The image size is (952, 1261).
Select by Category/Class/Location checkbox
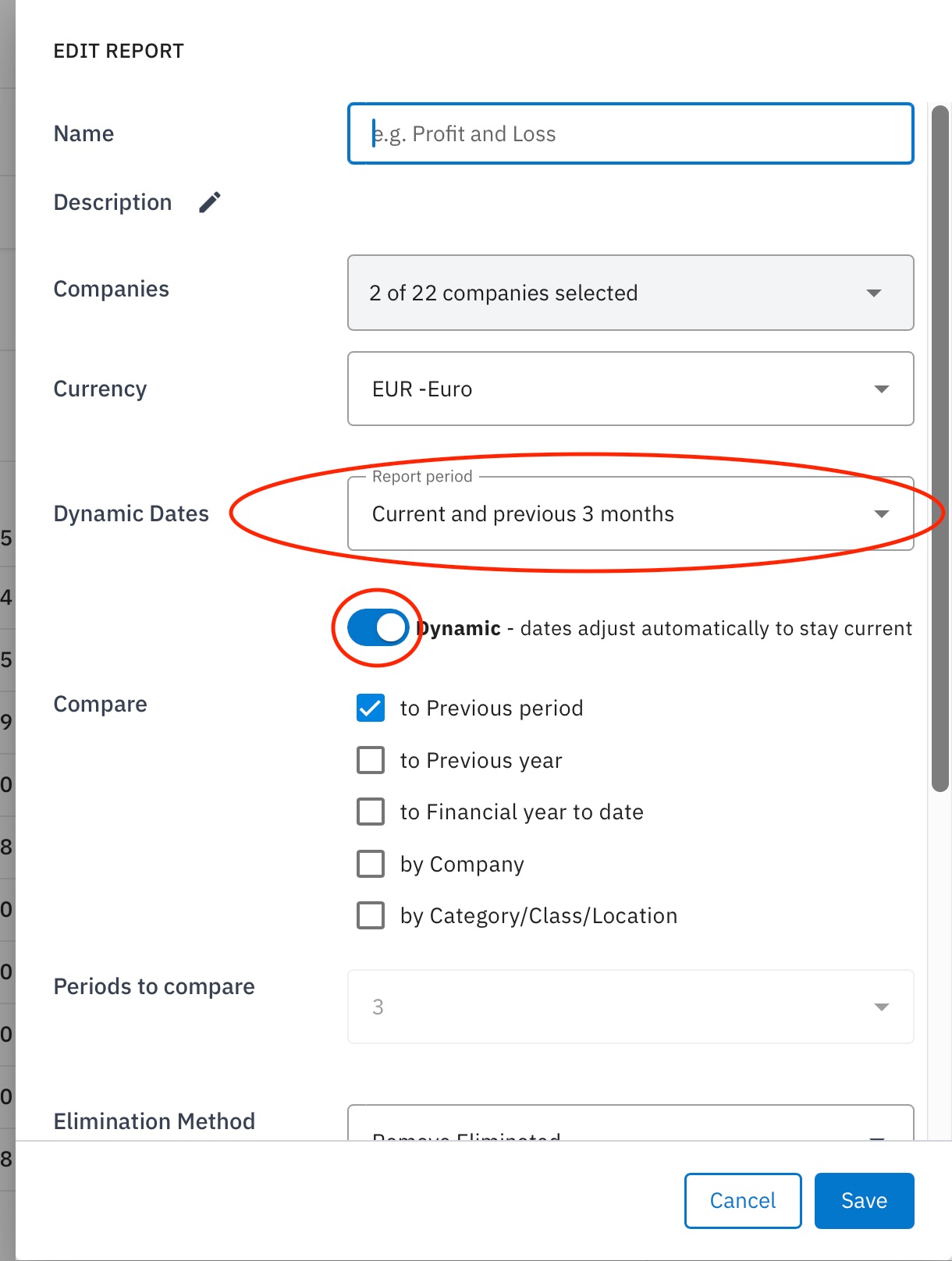tap(371, 915)
